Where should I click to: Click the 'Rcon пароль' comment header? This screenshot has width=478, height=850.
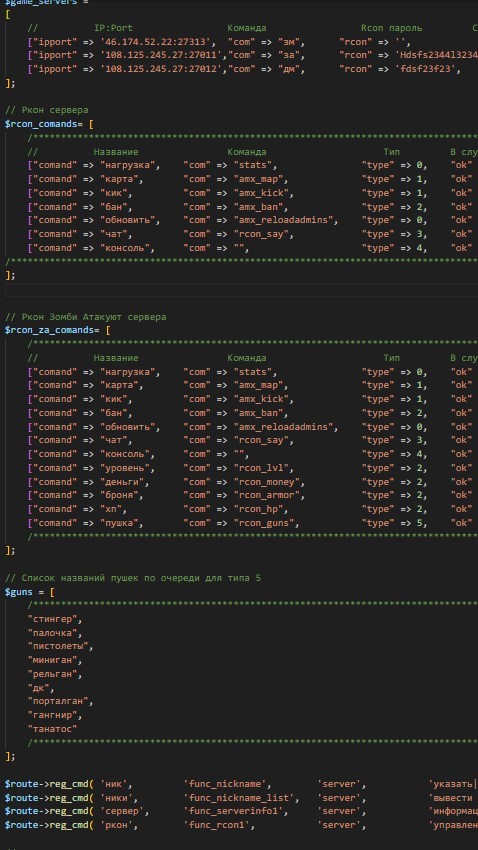pyautogui.click(x=391, y=28)
